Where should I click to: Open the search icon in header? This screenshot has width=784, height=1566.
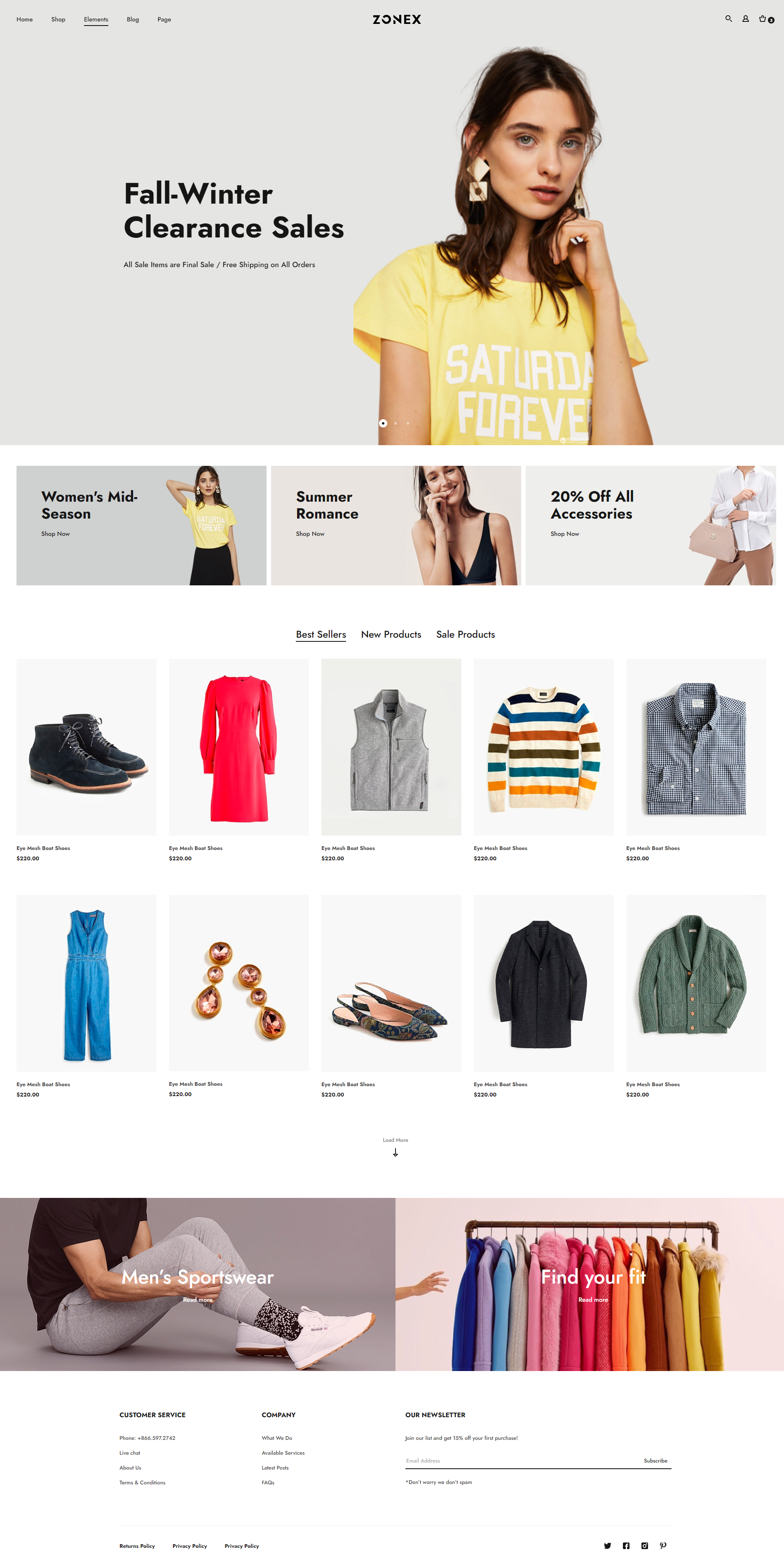[728, 19]
